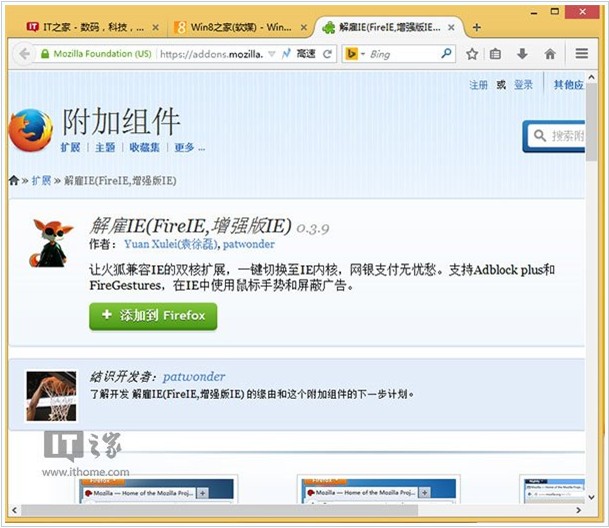The image size is (609, 528).
Task: Open the URL history dropdown arrow
Action: click(x=272, y=54)
